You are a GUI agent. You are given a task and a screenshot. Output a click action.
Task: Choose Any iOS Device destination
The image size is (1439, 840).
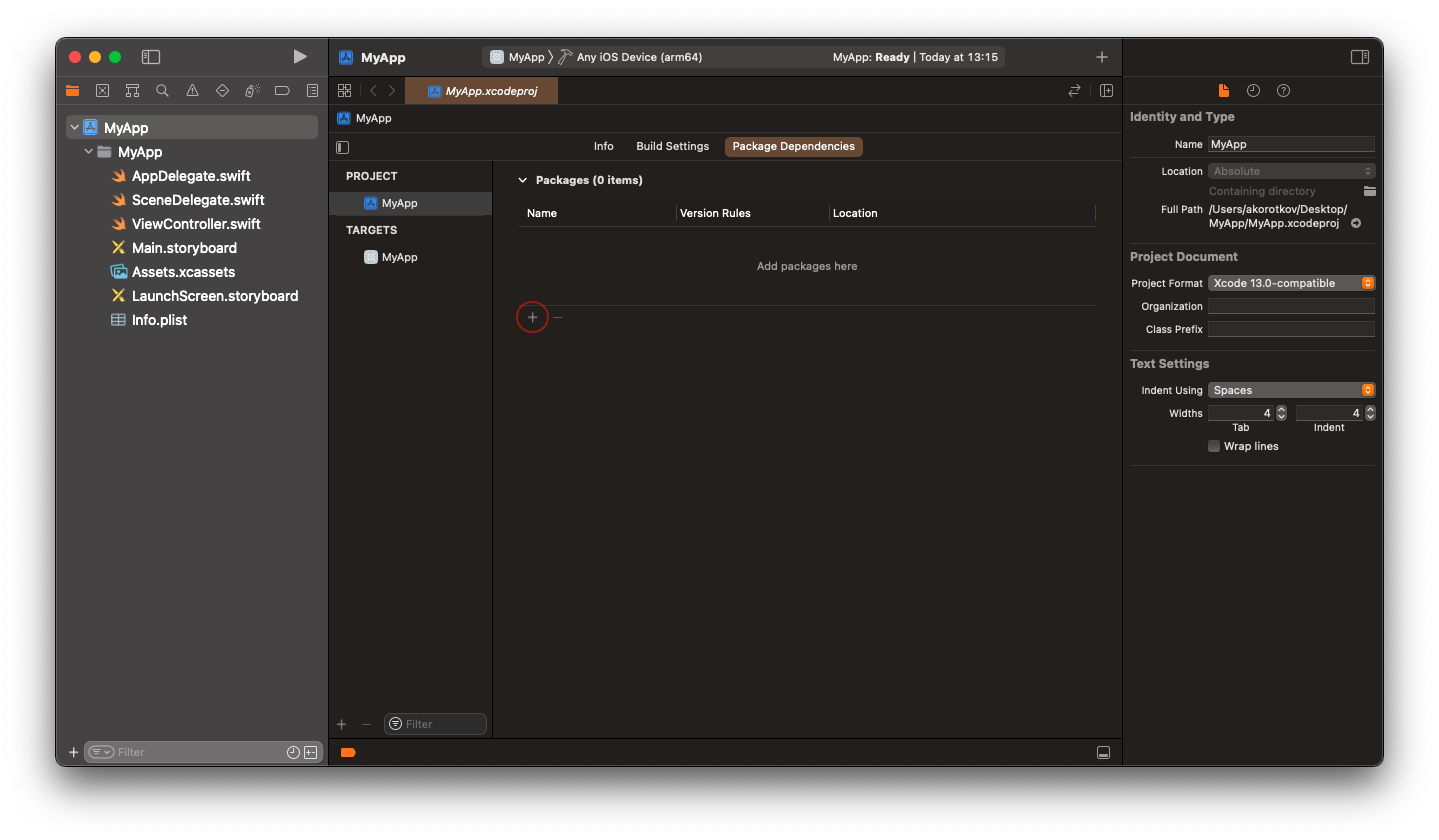[x=630, y=57]
